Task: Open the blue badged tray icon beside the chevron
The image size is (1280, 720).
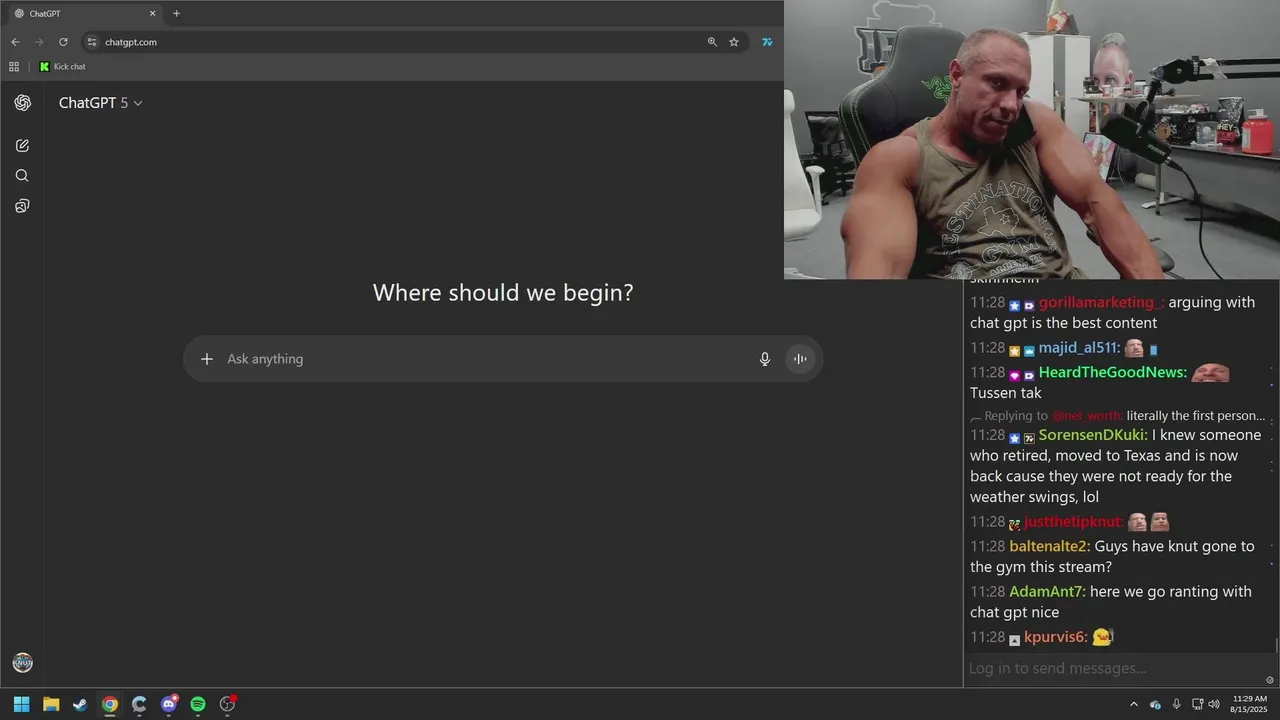Action: tap(1155, 704)
